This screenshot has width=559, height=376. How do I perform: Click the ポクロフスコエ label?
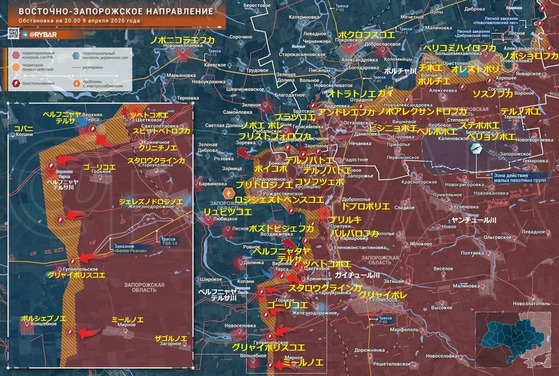pyautogui.click(x=366, y=35)
